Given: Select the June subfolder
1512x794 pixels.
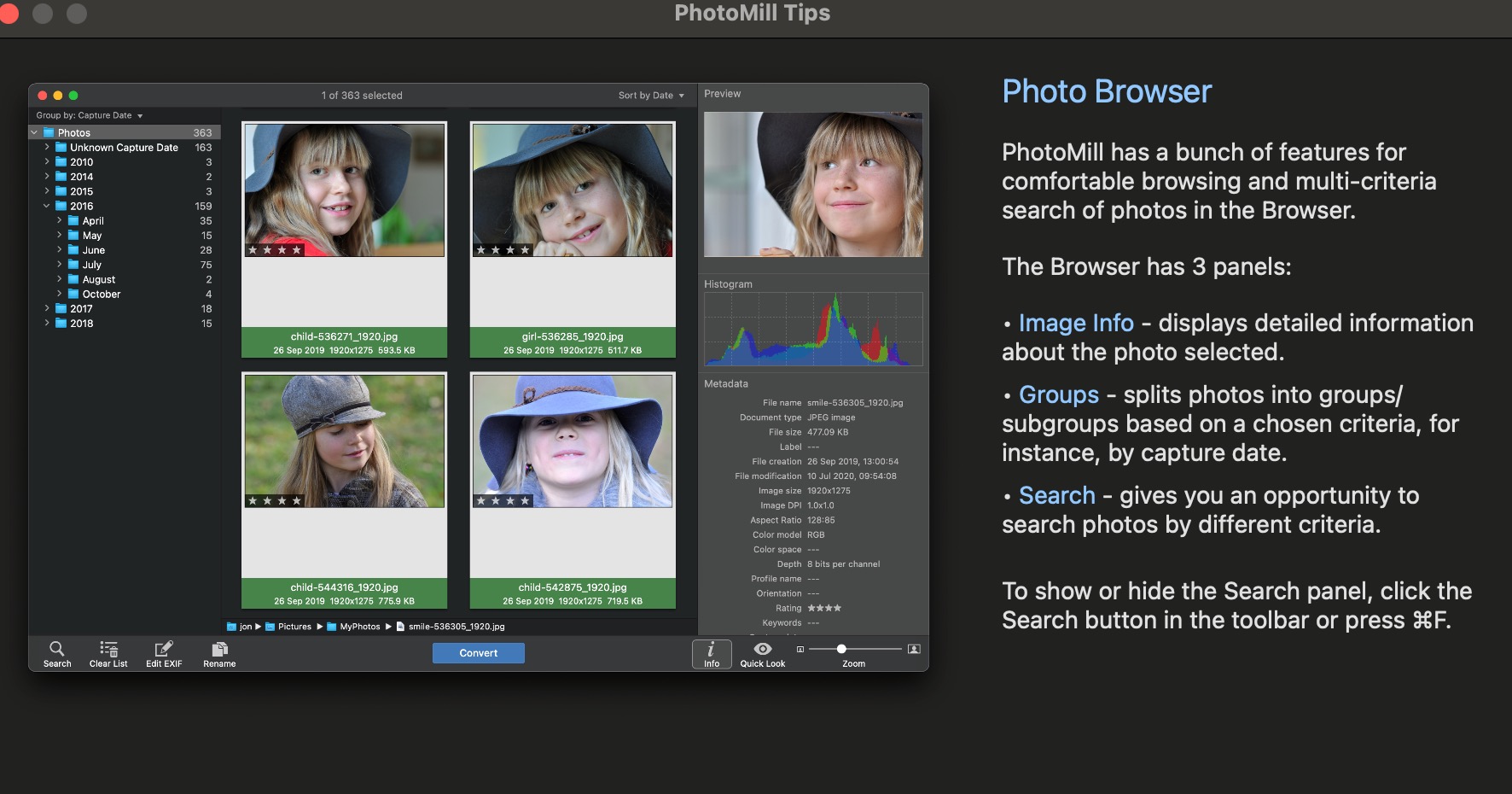Looking at the screenshot, I should pyautogui.click(x=125, y=250).
